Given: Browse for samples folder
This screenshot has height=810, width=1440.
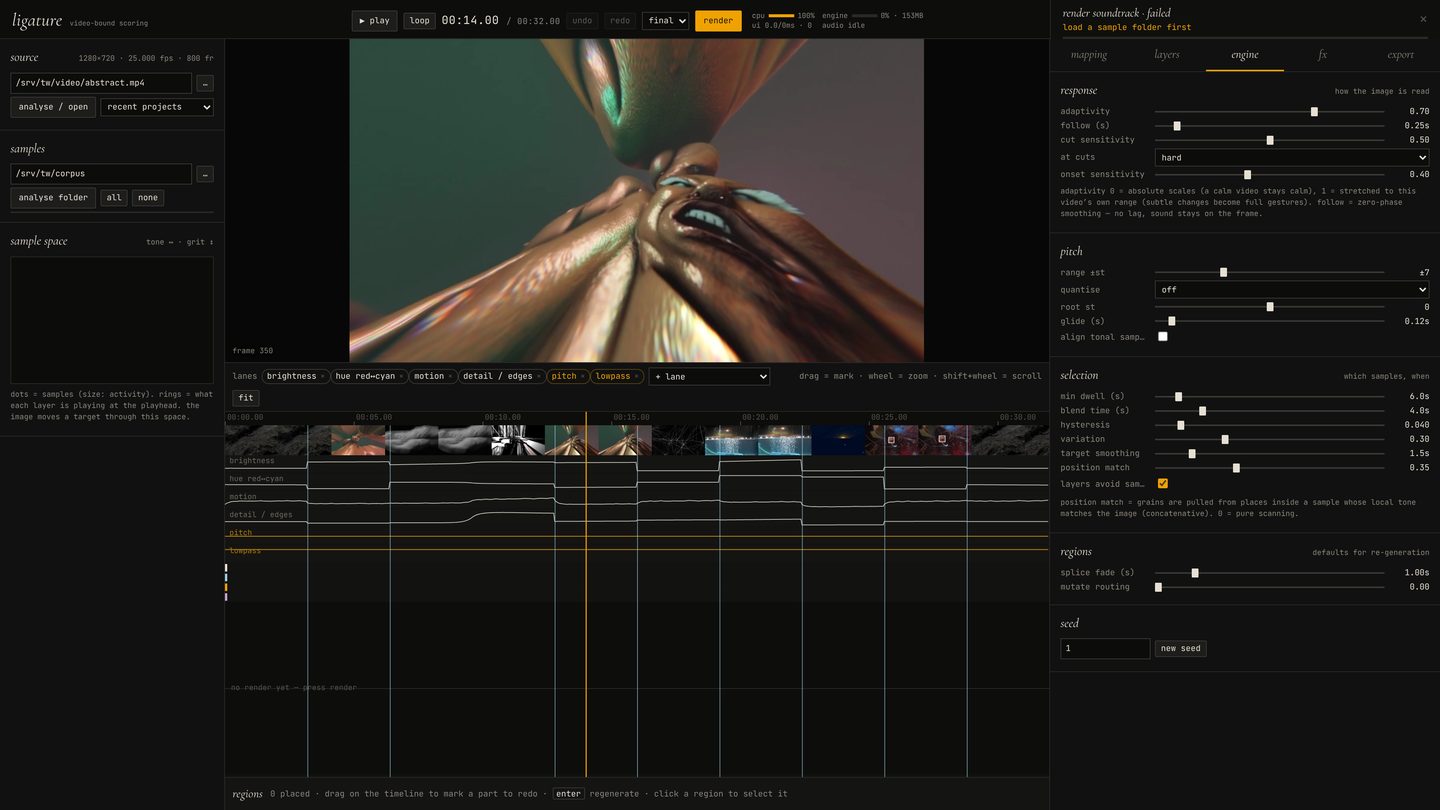Looking at the screenshot, I should point(205,174).
